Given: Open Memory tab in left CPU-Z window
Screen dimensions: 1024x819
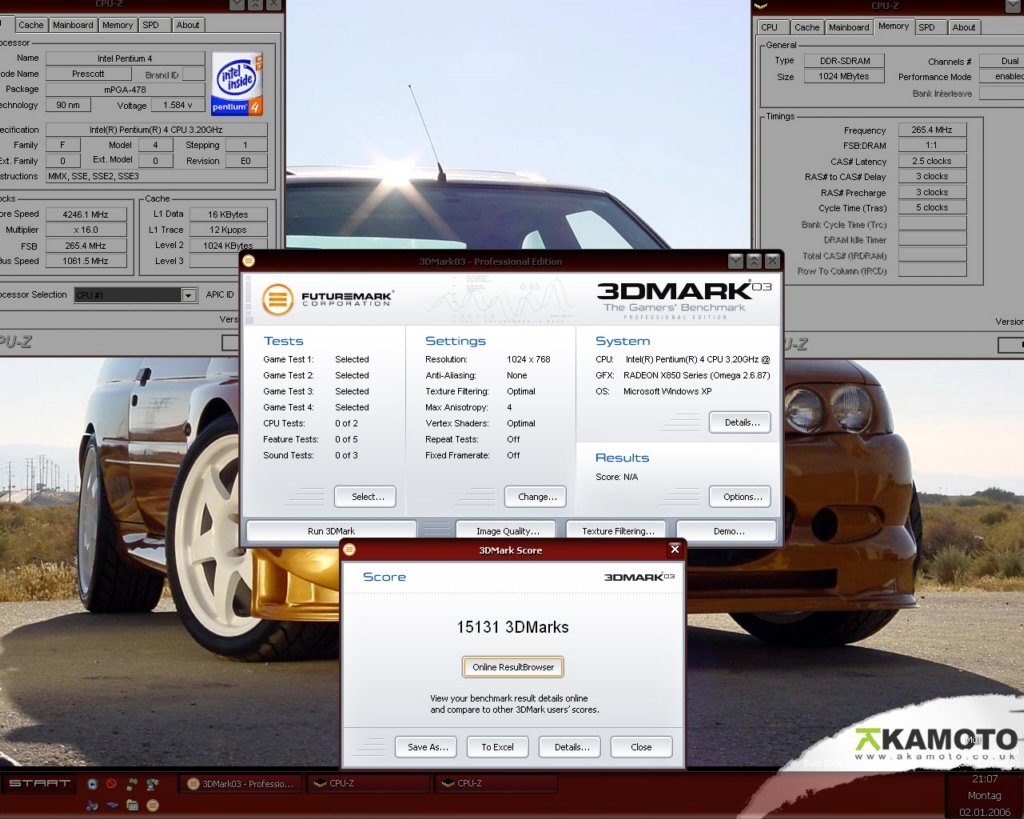Looking at the screenshot, I should [118, 25].
